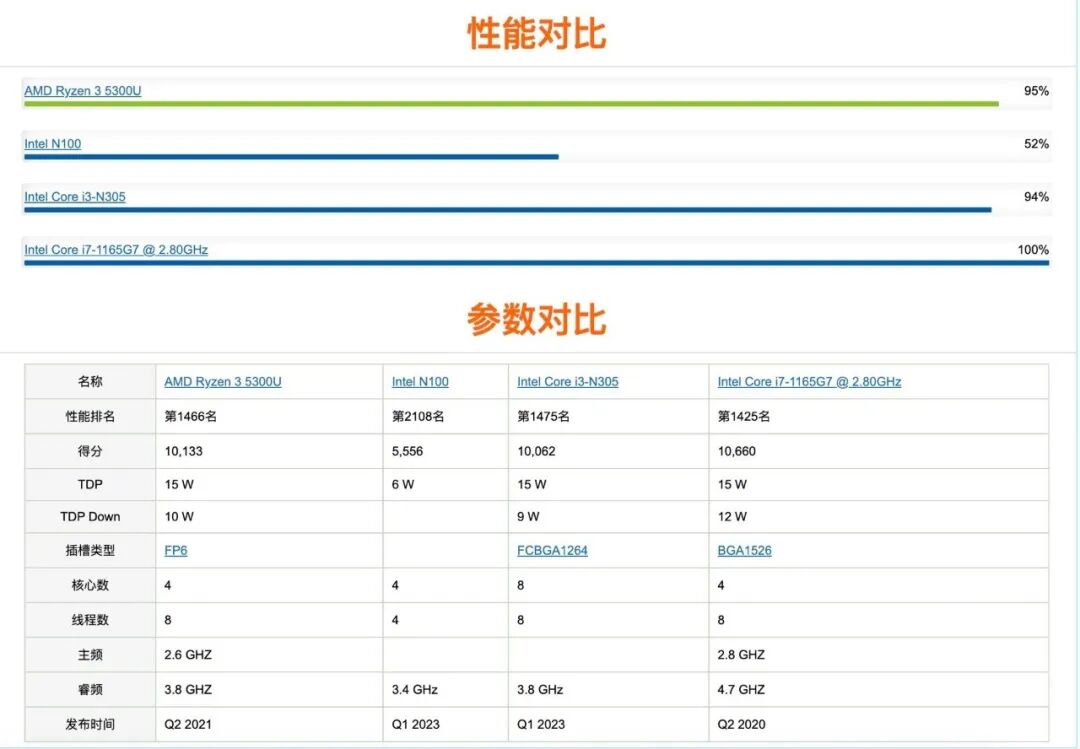Image resolution: width=1080 pixels, height=749 pixels.
Task: Click the green Ryzen 3 5300U performance bar
Action: [511, 104]
